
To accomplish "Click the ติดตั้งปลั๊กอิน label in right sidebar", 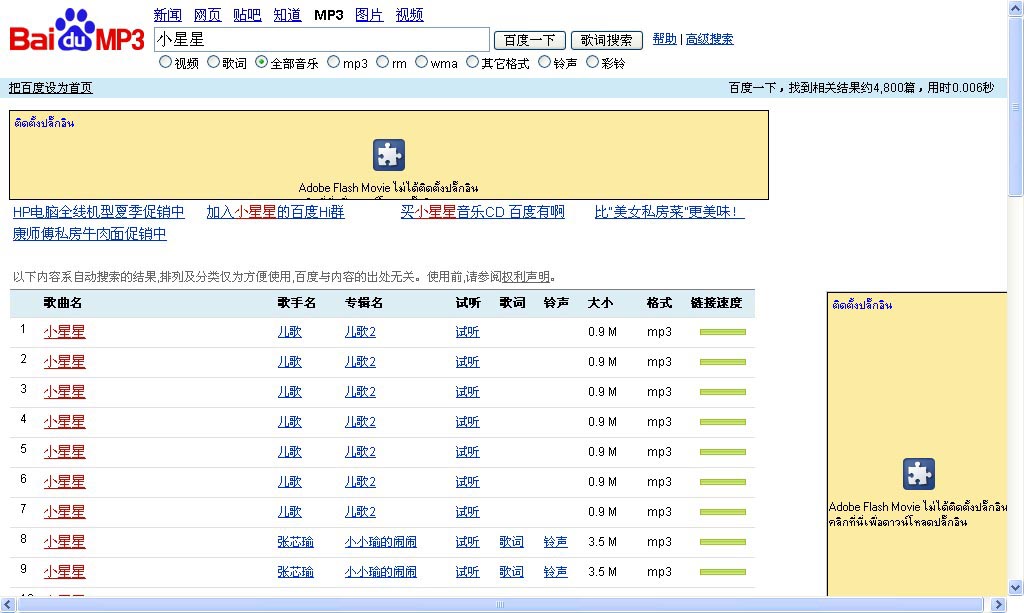I will click(x=862, y=305).
